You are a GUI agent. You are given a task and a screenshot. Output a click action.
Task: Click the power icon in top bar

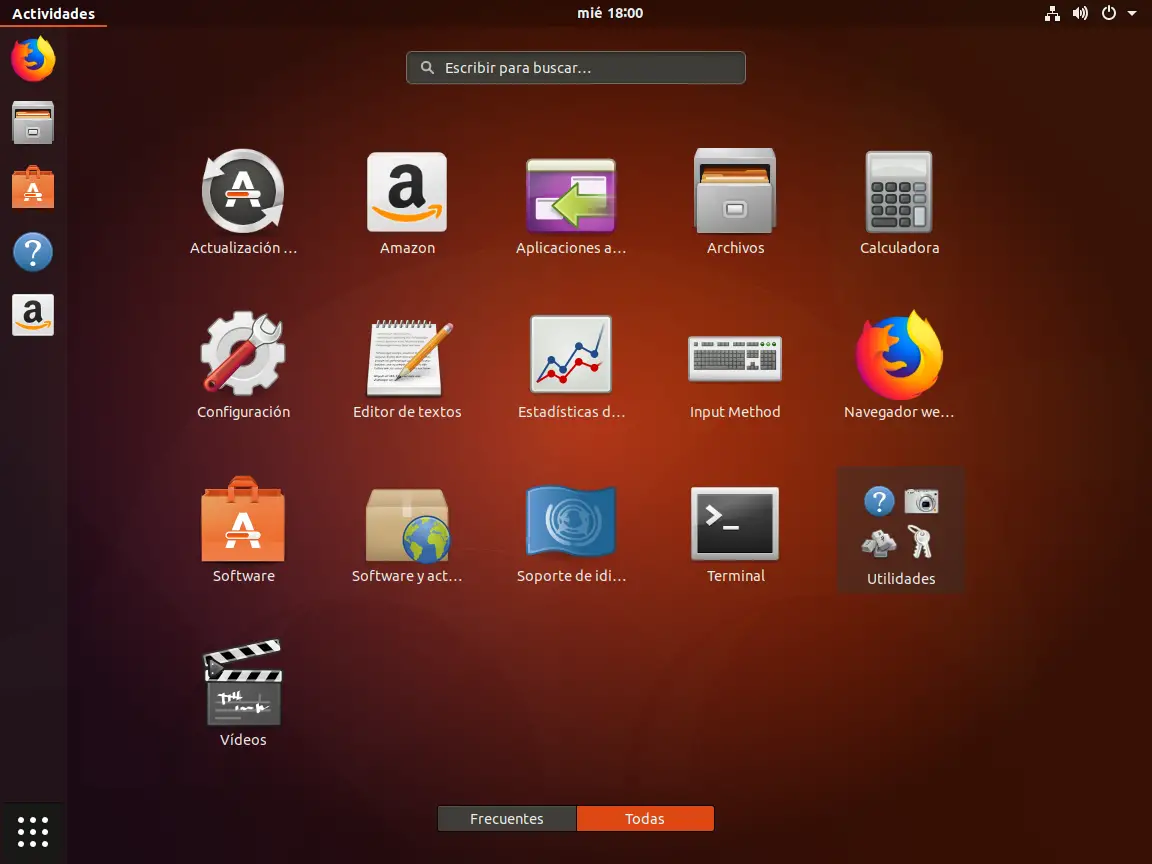point(1109,13)
